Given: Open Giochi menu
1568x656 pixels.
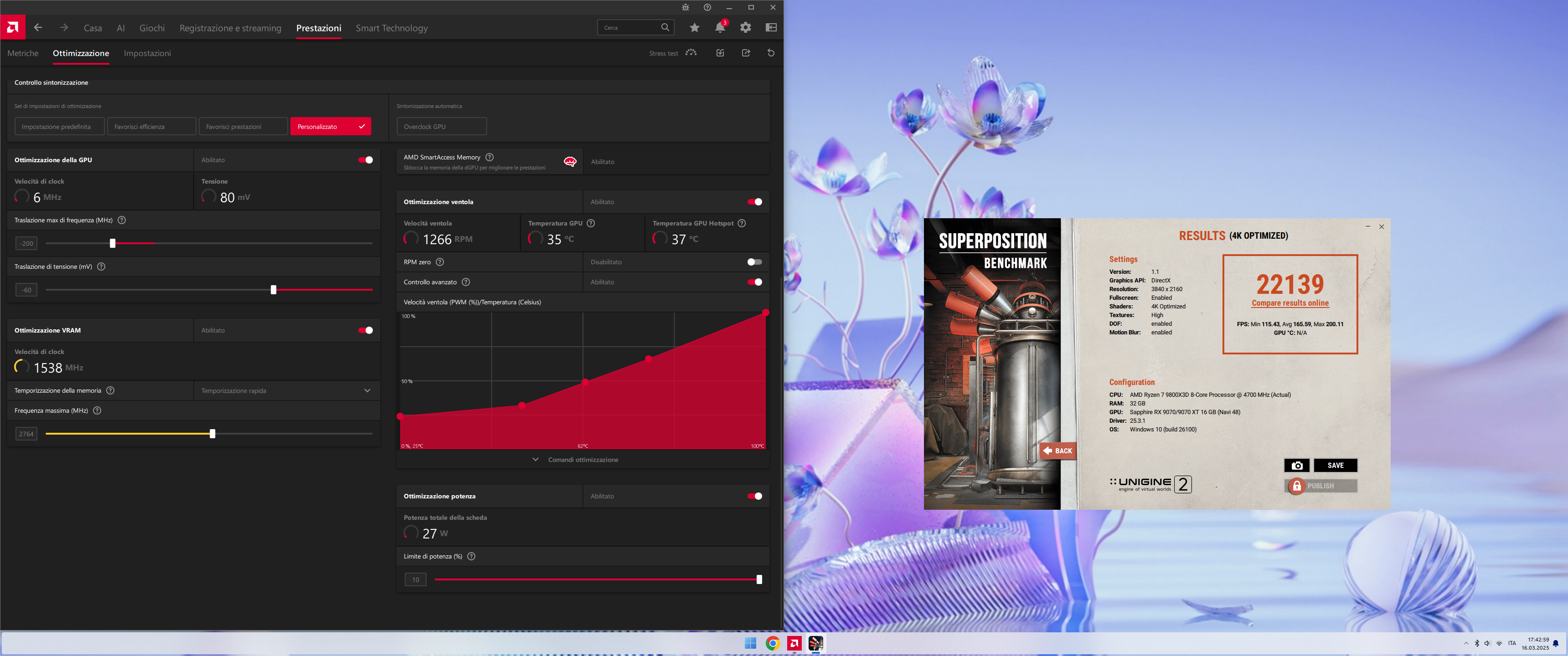Looking at the screenshot, I should point(152,28).
